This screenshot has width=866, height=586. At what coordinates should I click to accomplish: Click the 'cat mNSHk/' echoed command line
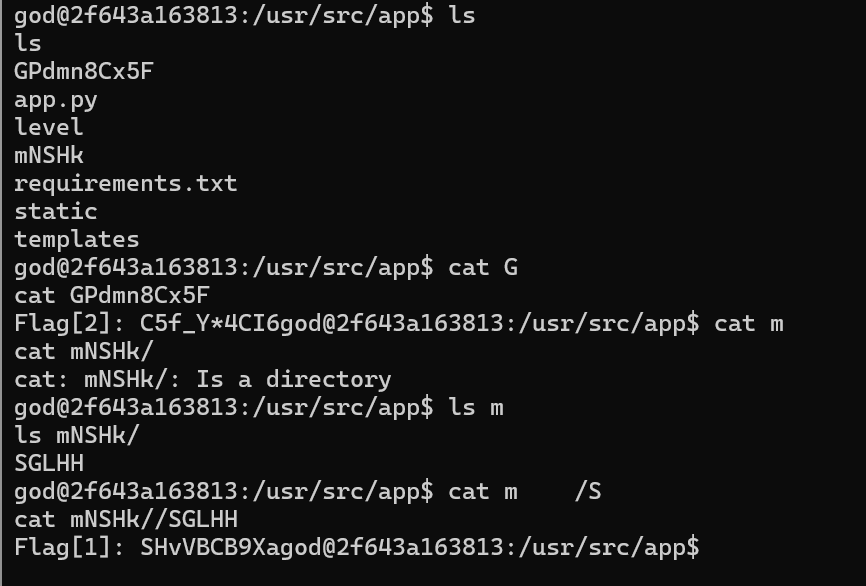(x=84, y=352)
